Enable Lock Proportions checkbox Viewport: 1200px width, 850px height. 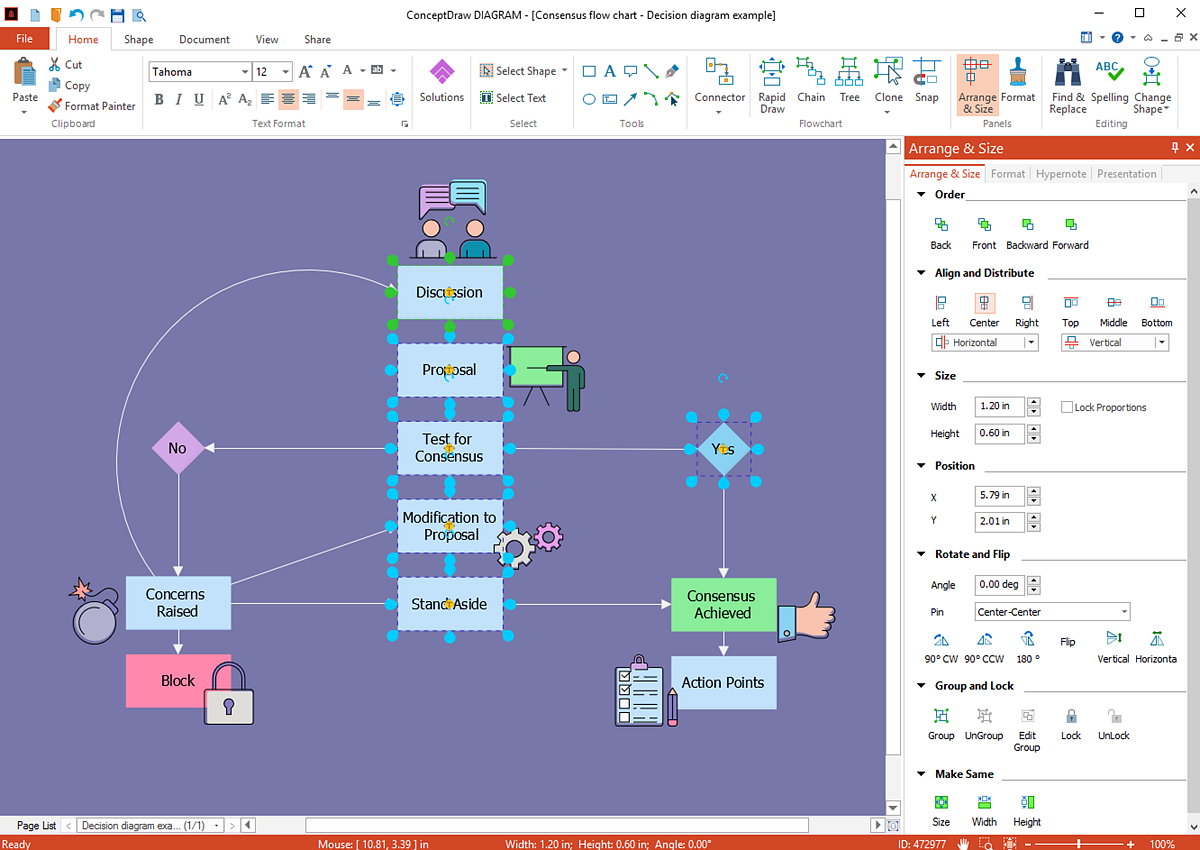coord(1067,407)
